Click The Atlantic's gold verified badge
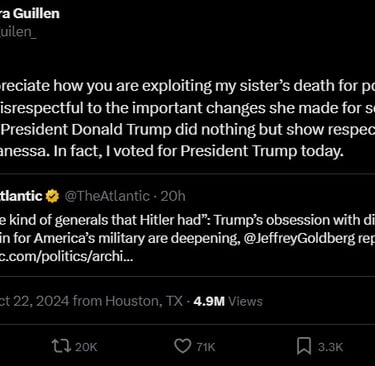This screenshot has height=366, width=375. pos(52,196)
